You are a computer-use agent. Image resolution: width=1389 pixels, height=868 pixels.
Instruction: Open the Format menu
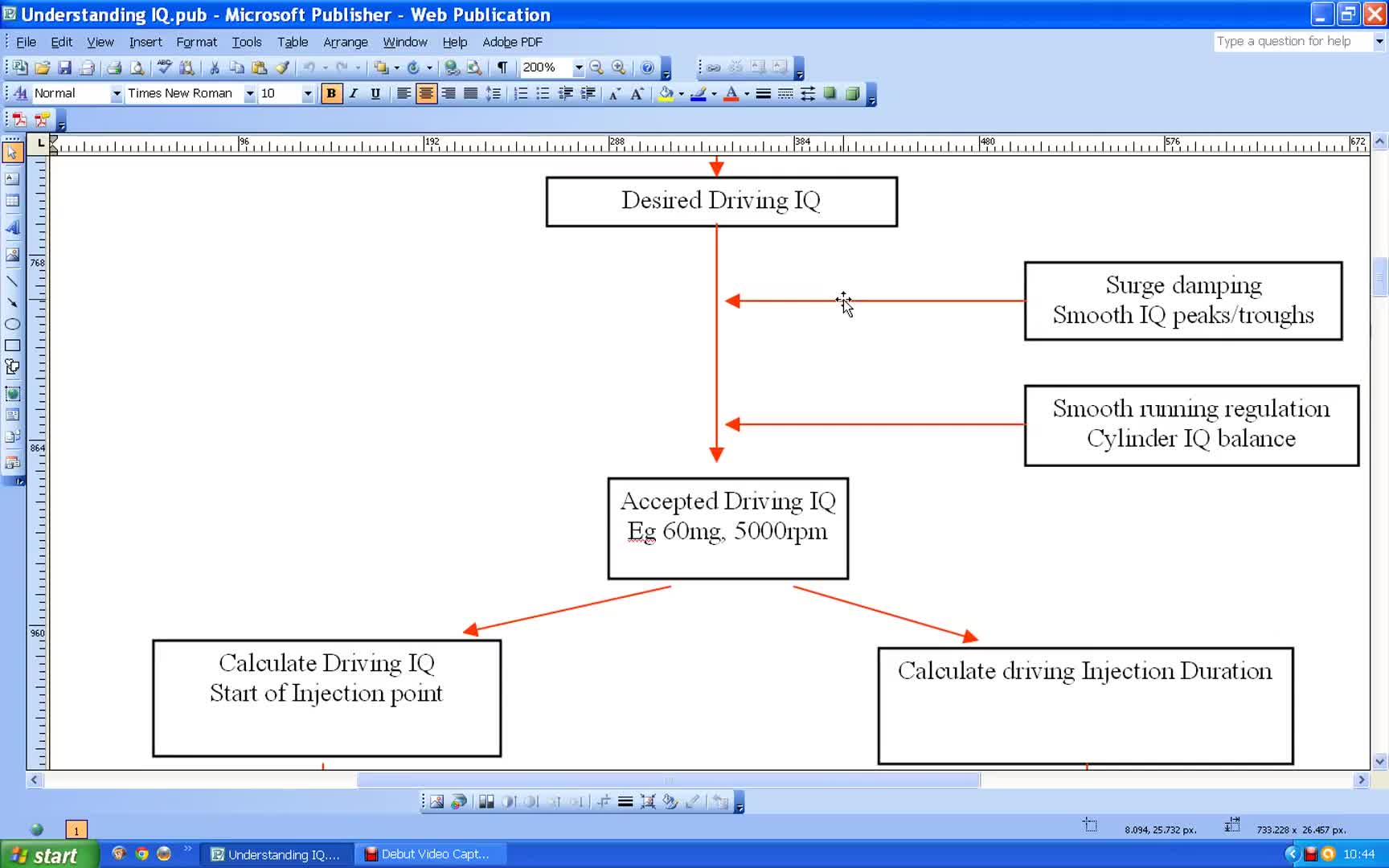click(196, 42)
